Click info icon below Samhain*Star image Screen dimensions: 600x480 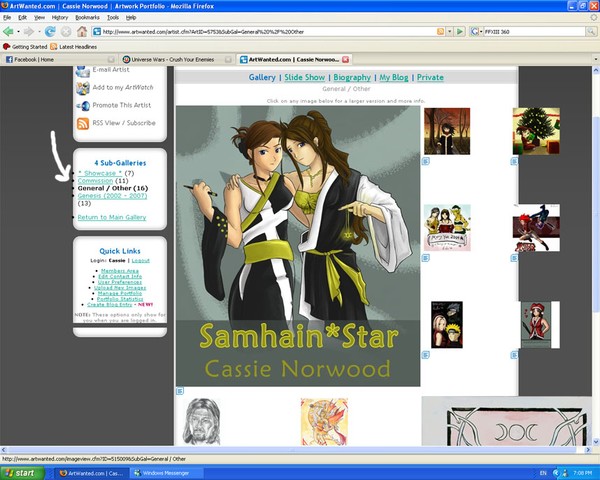[x=180, y=391]
